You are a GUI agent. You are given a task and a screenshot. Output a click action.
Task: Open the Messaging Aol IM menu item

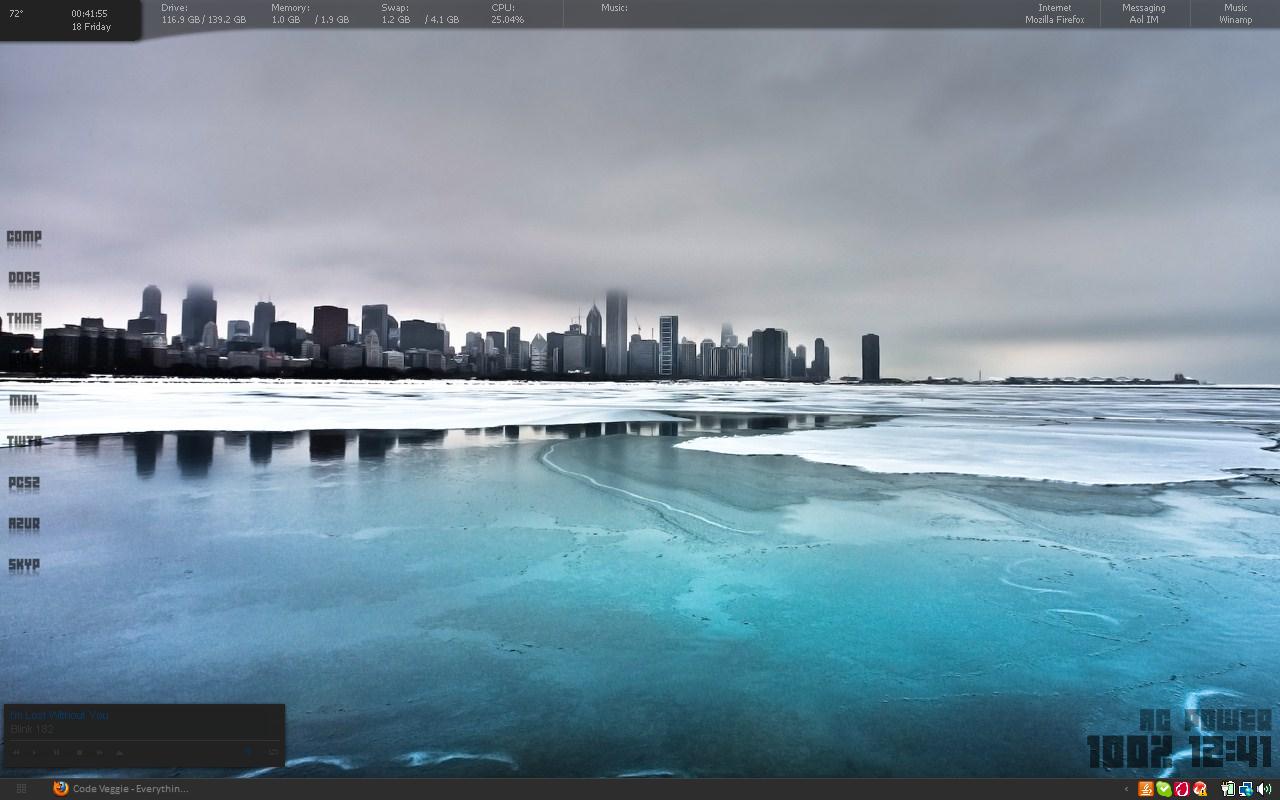(x=1143, y=13)
